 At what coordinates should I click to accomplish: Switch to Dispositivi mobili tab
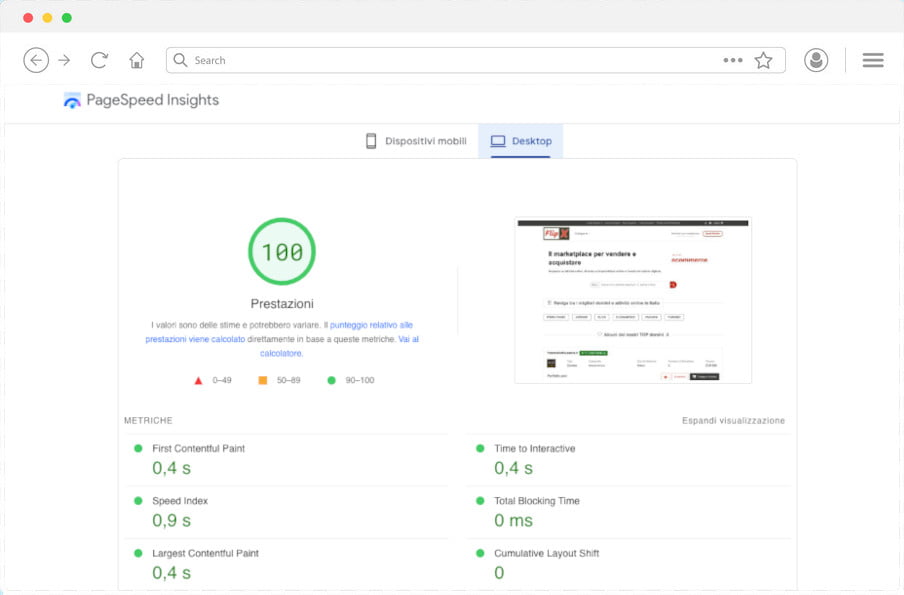pyautogui.click(x=416, y=141)
